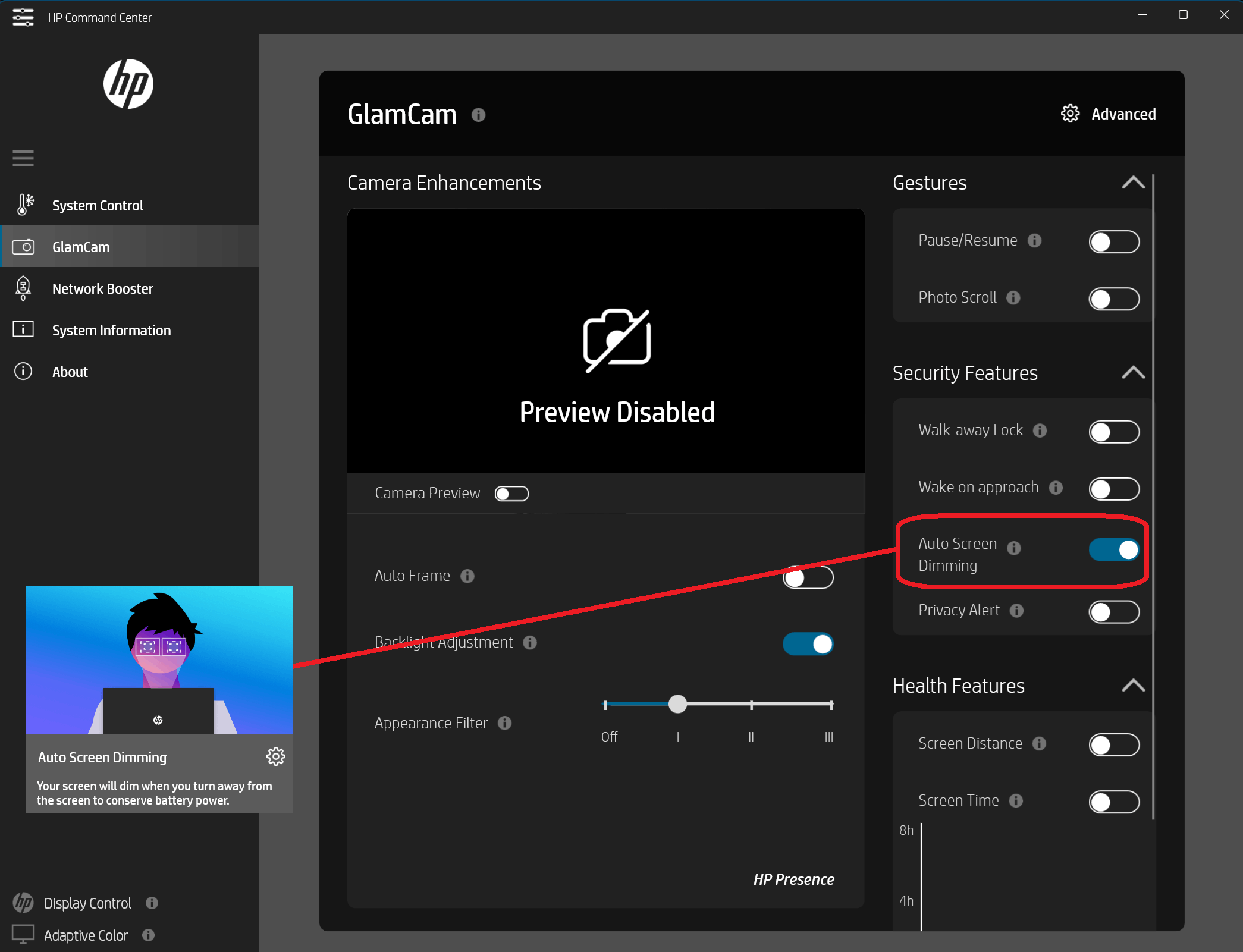Collapse the Security Features section
Viewport: 1243px width, 952px height.
(1133, 373)
